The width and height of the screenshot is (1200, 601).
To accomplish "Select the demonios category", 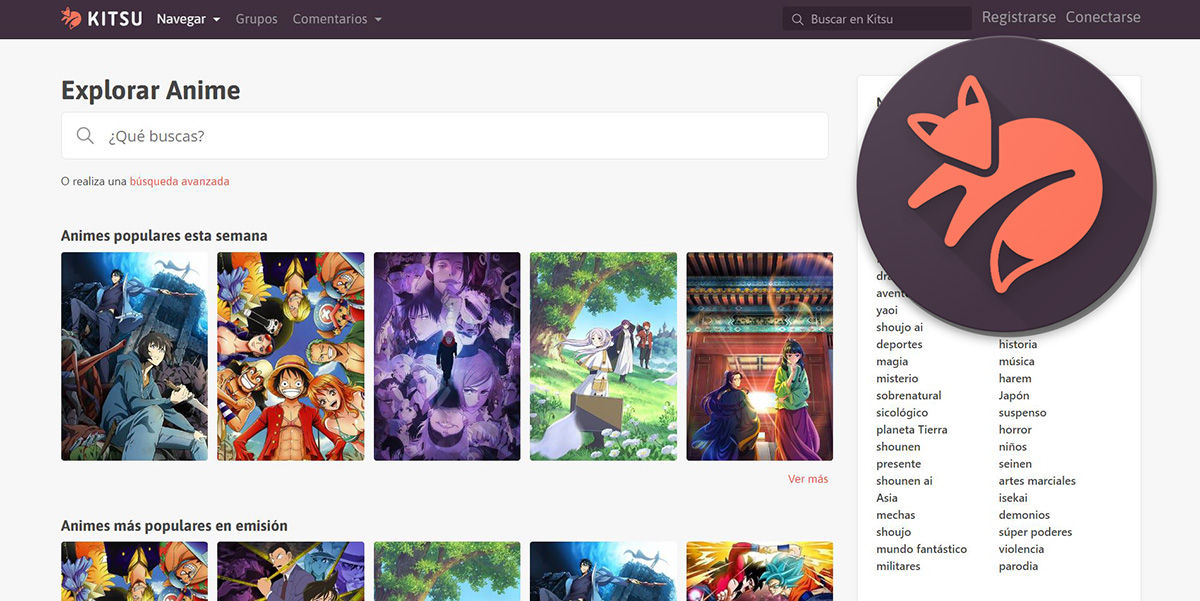I will point(1024,515).
